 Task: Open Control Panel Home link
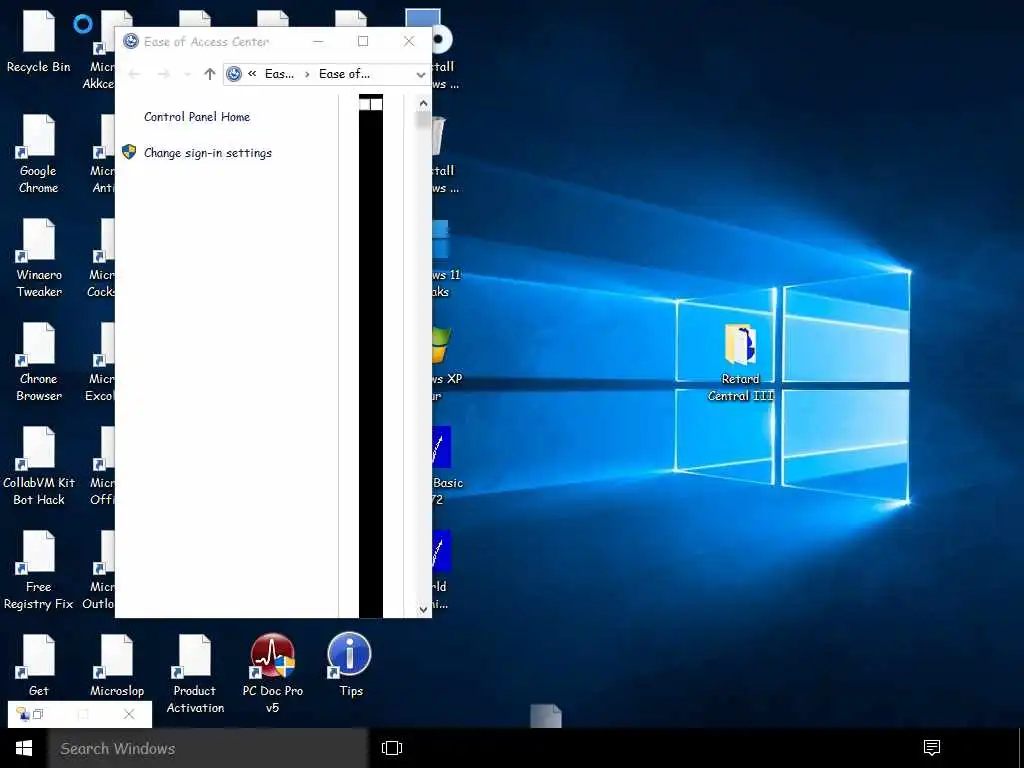coord(197,117)
